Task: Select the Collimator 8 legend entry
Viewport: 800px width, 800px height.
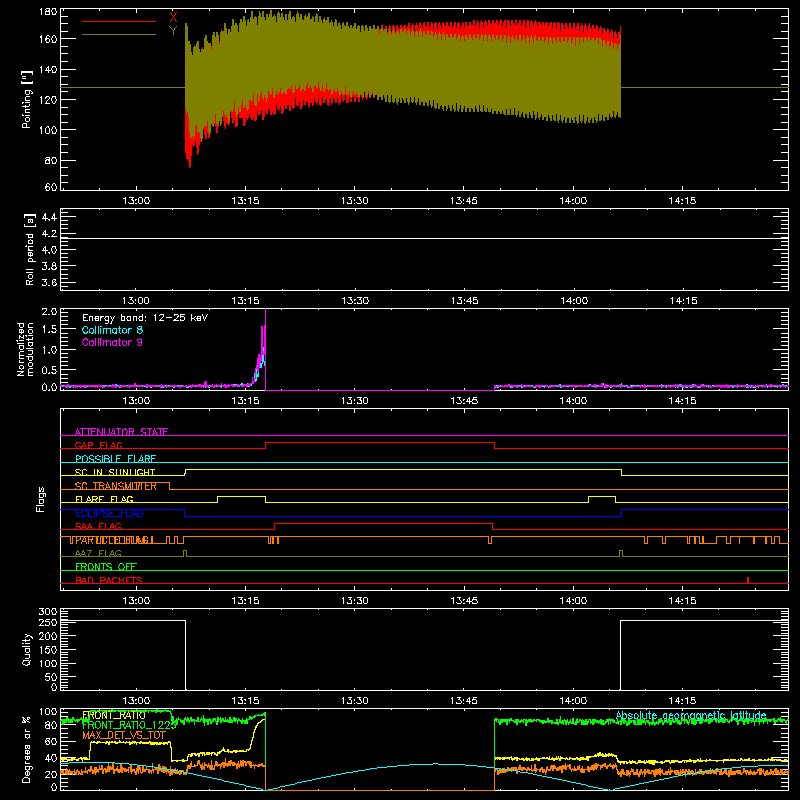Action: coord(112,330)
